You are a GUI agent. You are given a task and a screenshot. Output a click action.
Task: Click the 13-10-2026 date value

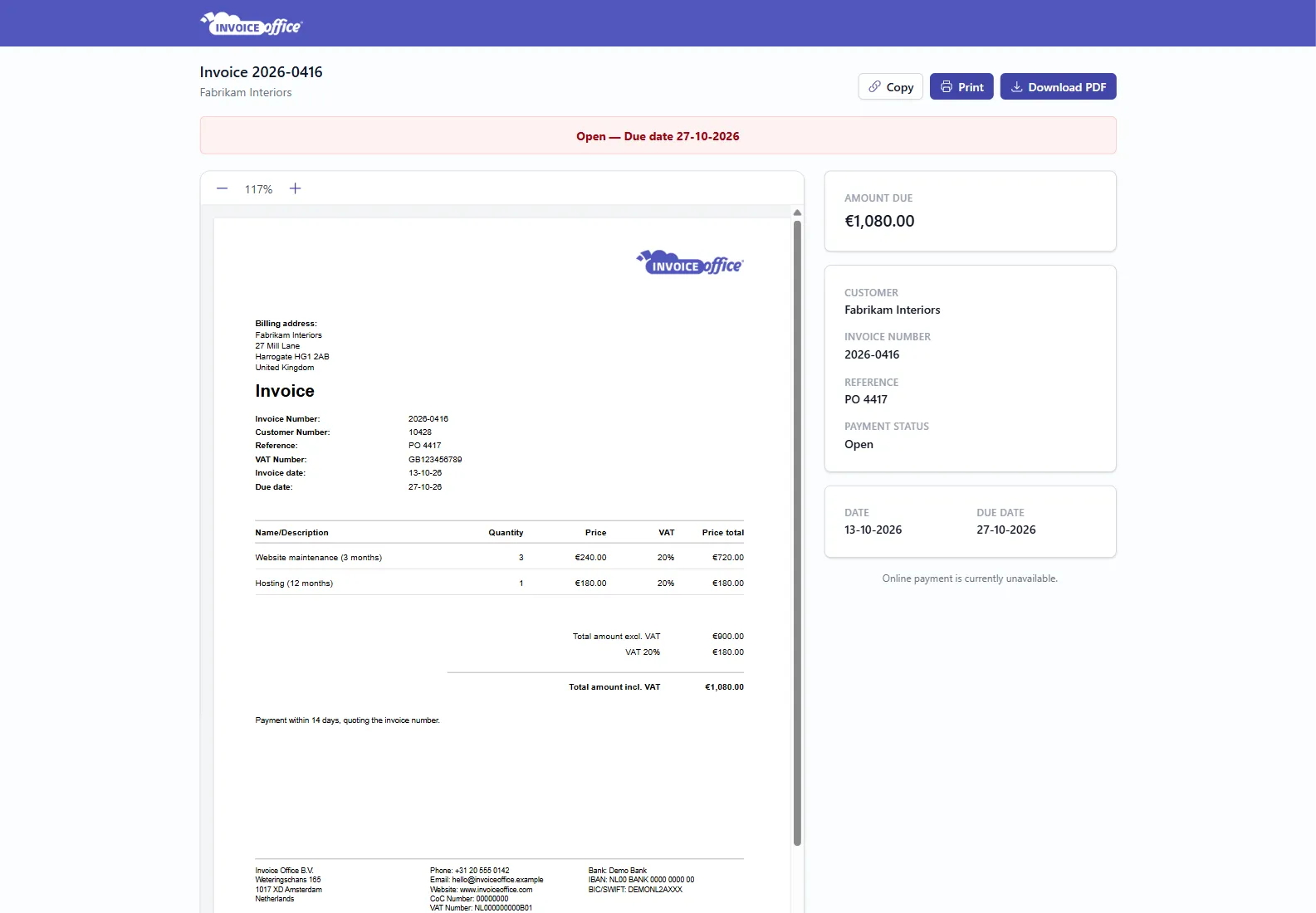click(873, 530)
